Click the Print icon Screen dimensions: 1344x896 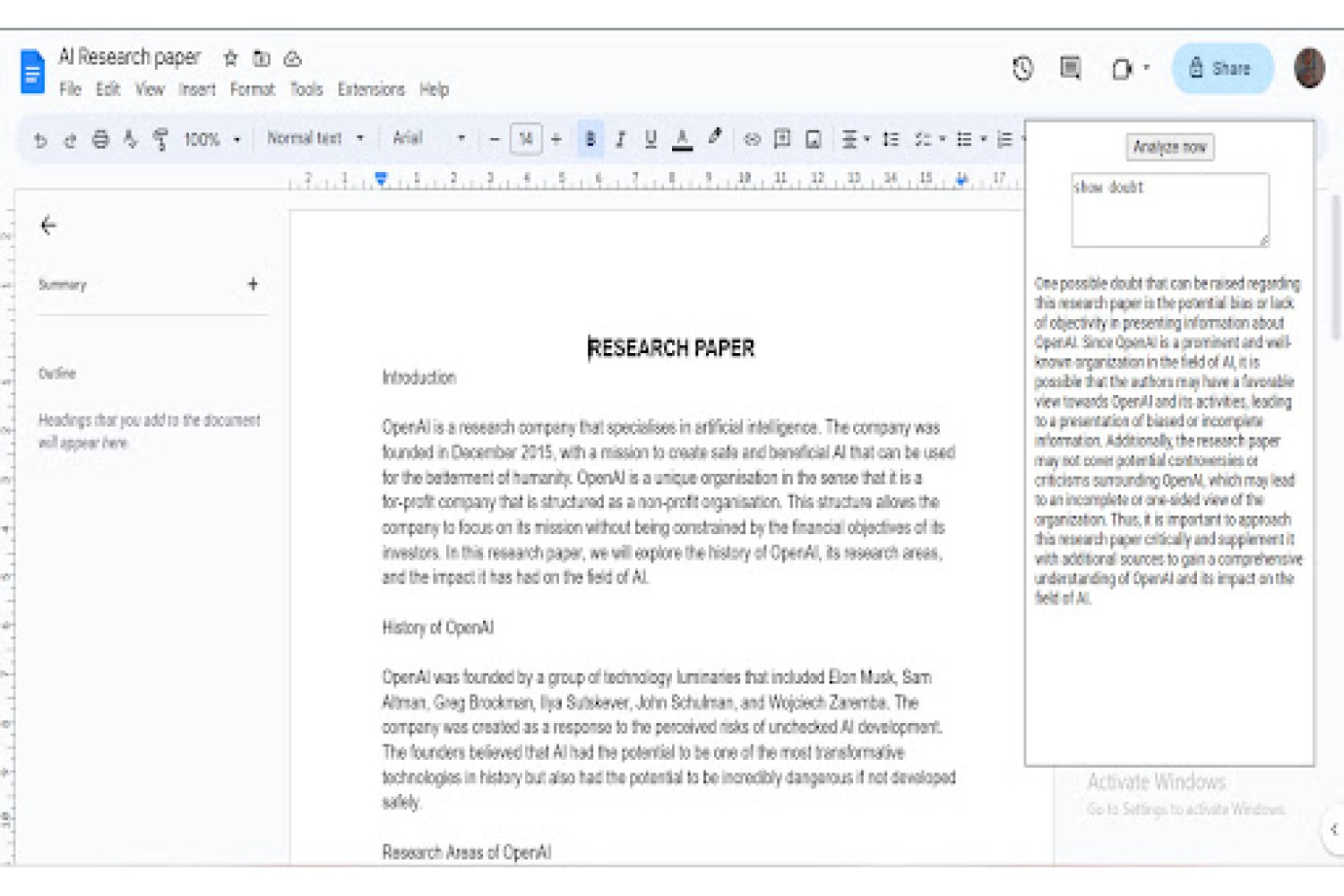click(x=100, y=140)
